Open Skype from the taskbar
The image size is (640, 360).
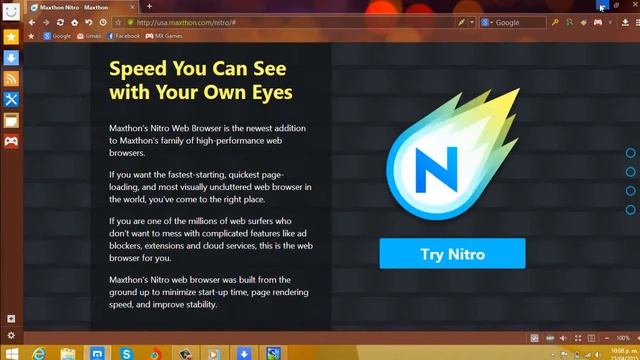[127, 353]
